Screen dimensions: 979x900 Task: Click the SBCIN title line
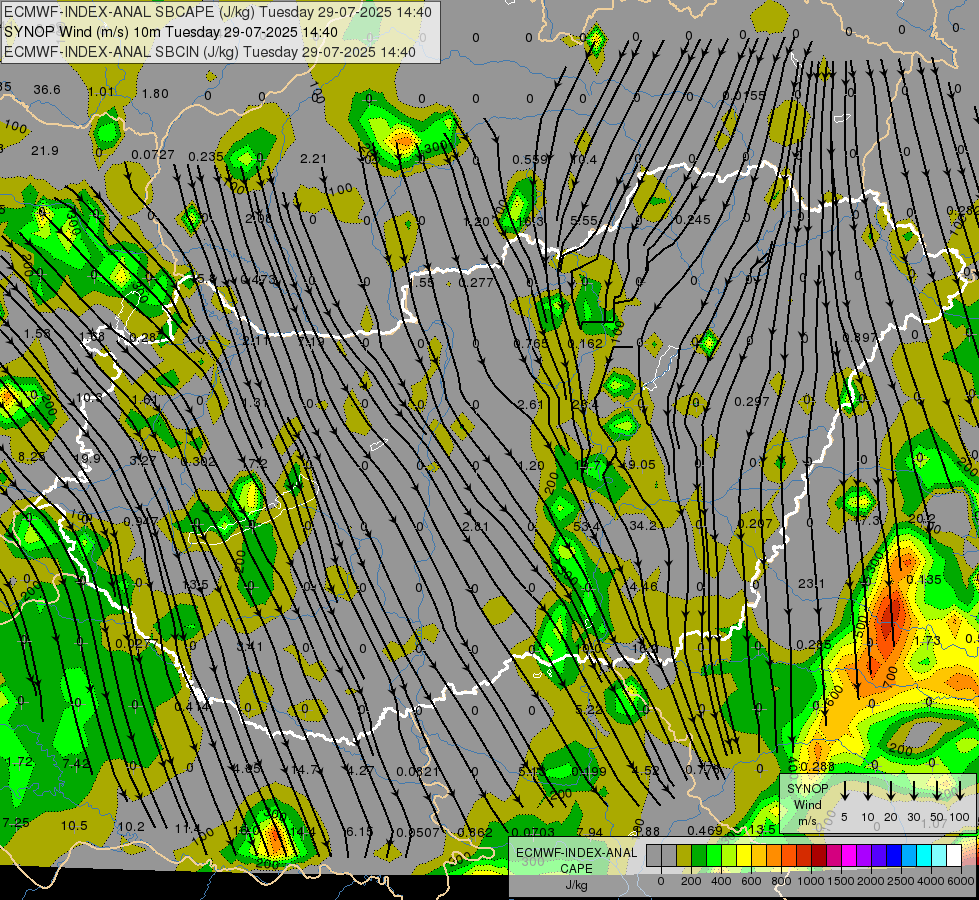pos(210,52)
